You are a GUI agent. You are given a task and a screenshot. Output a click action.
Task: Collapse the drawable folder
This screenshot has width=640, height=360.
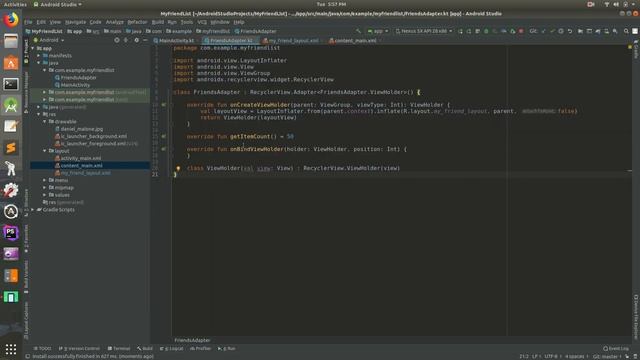pyautogui.click(x=44, y=122)
